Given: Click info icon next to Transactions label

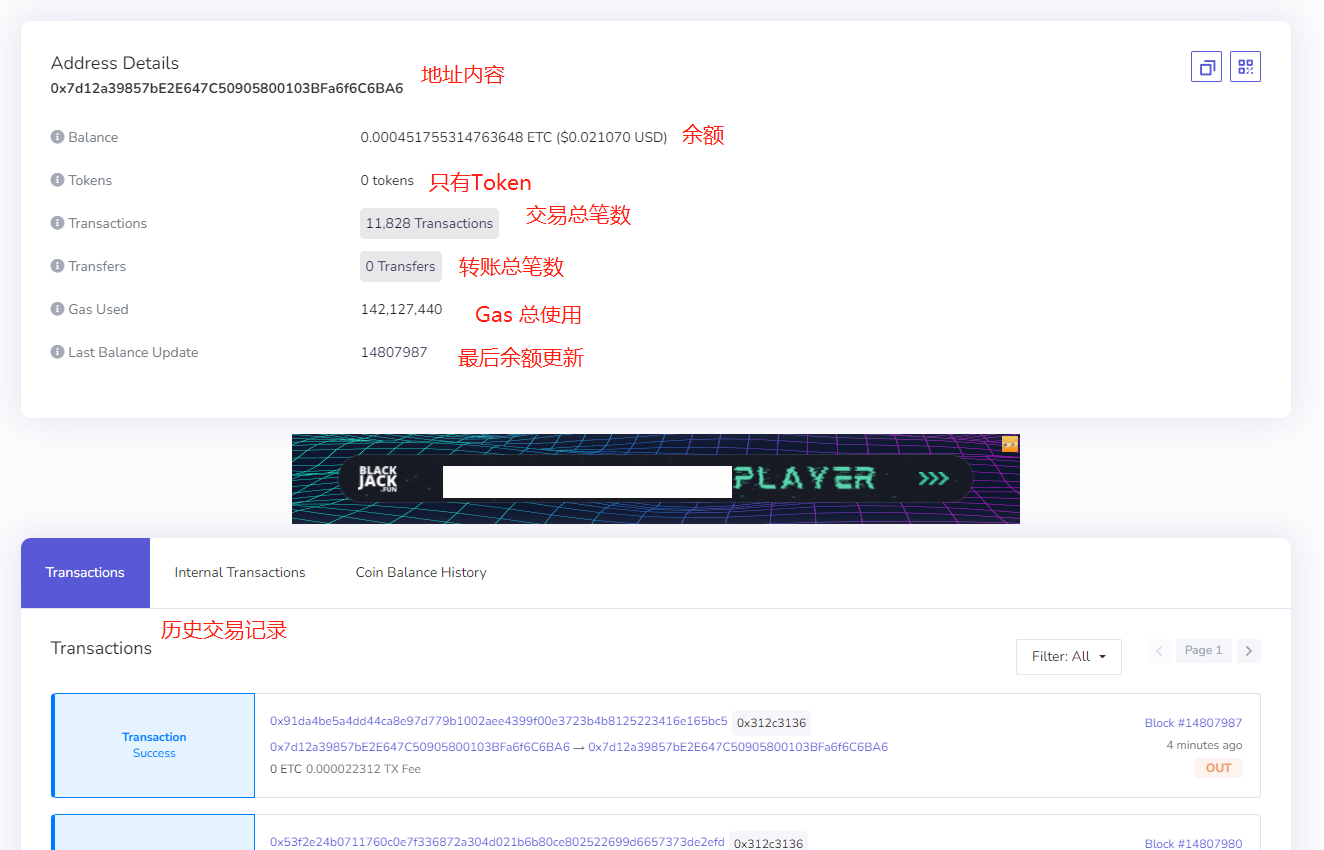Looking at the screenshot, I should pos(57,223).
